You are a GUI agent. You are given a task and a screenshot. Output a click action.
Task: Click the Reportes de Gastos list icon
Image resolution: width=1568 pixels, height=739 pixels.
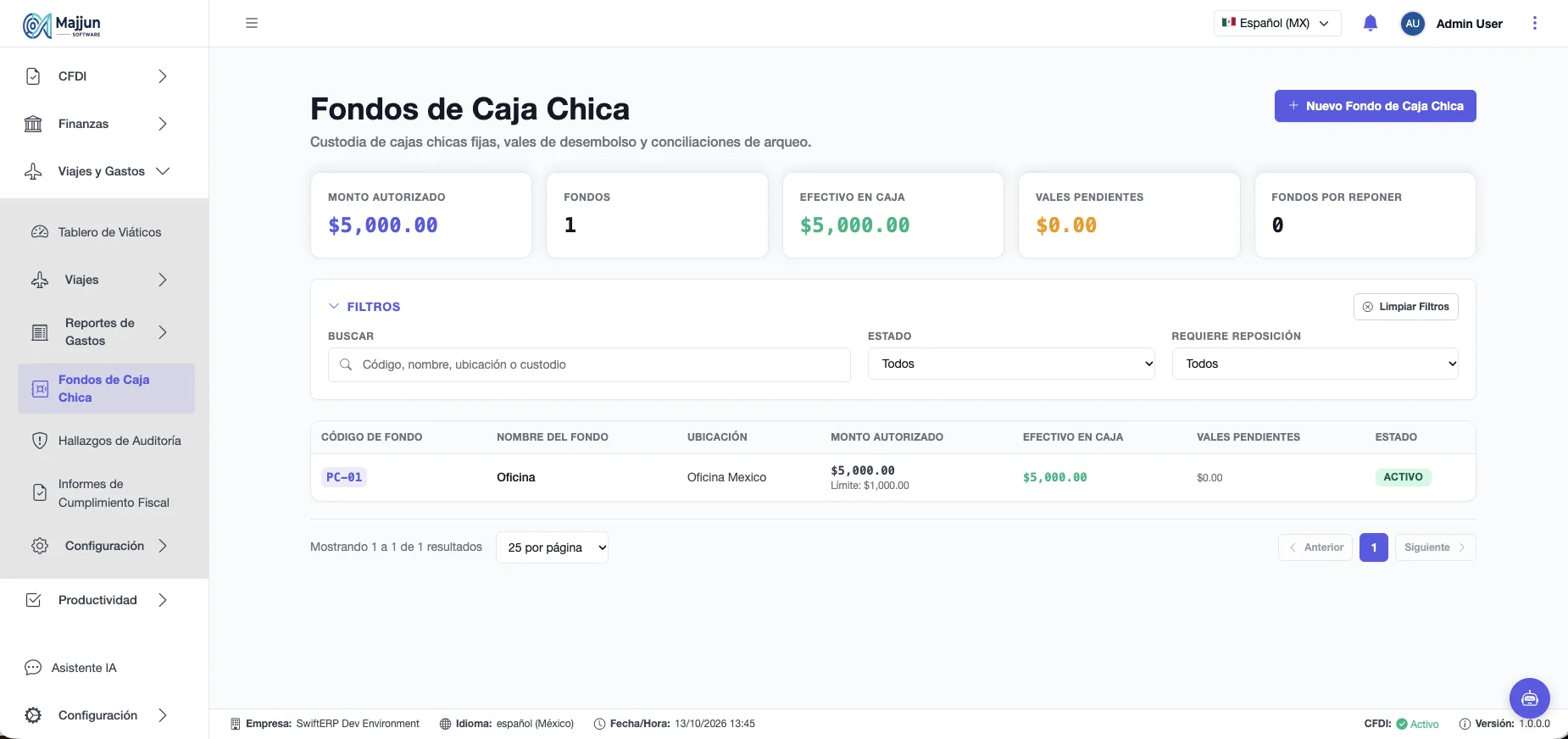click(40, 332)
